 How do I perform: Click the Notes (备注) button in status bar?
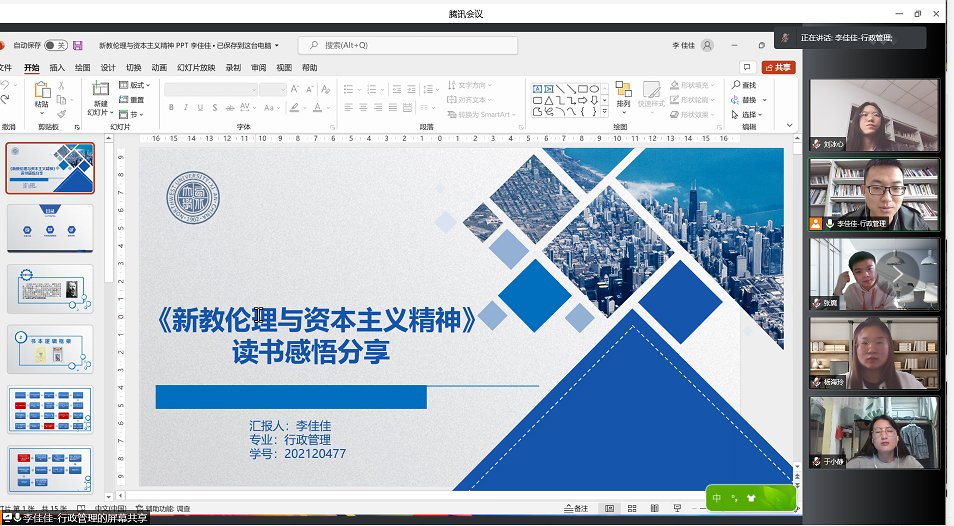577,509
